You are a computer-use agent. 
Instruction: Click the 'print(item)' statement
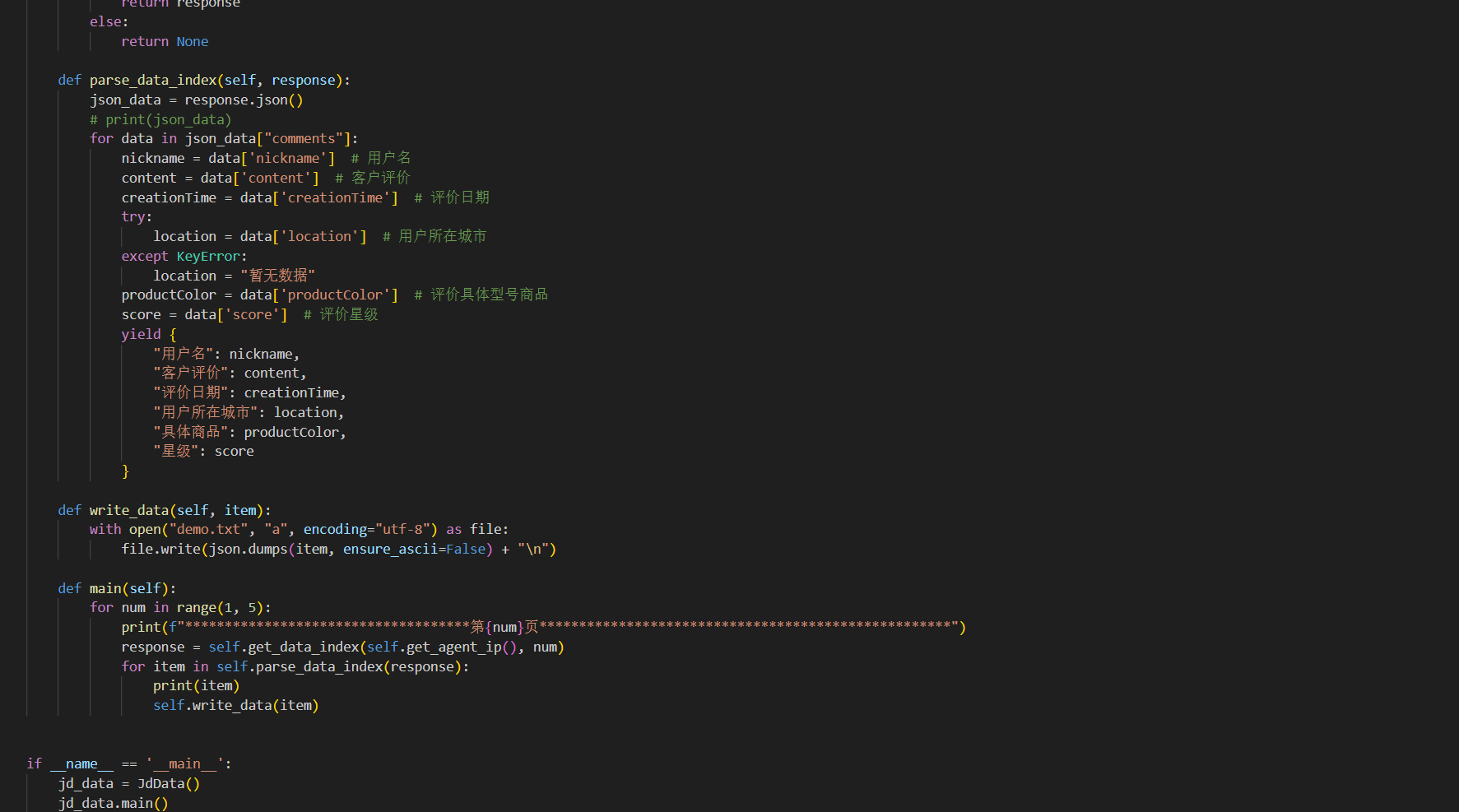(x=196, y=685)
